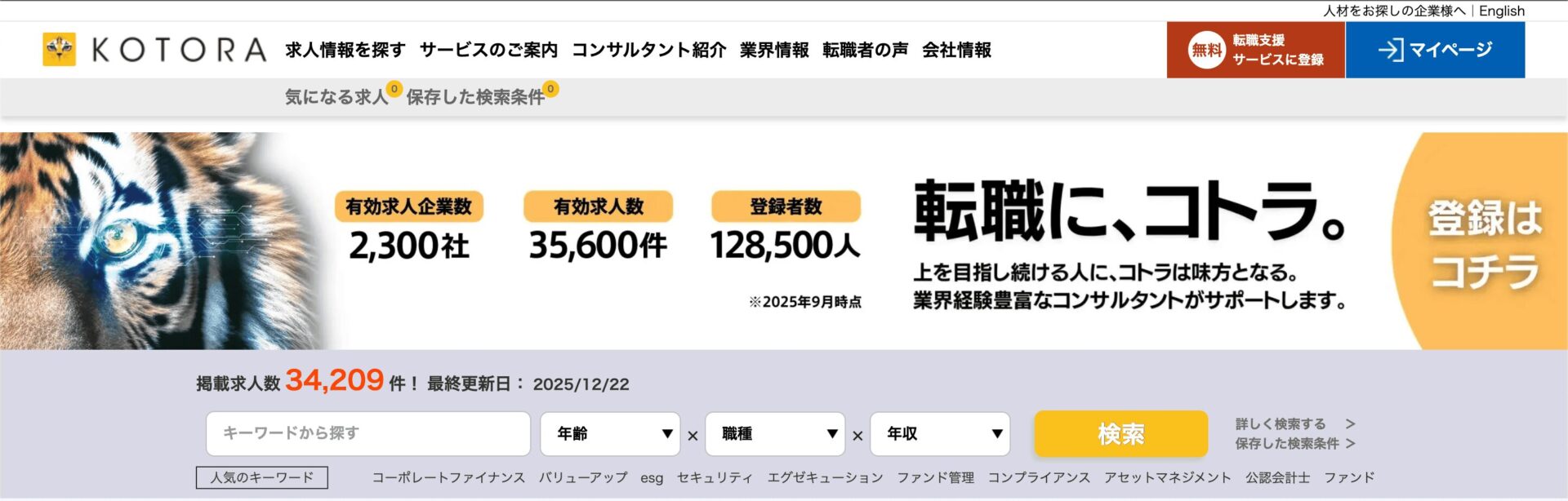
Task: Open the 業界情報 menu item
Action: coord(774,50)
